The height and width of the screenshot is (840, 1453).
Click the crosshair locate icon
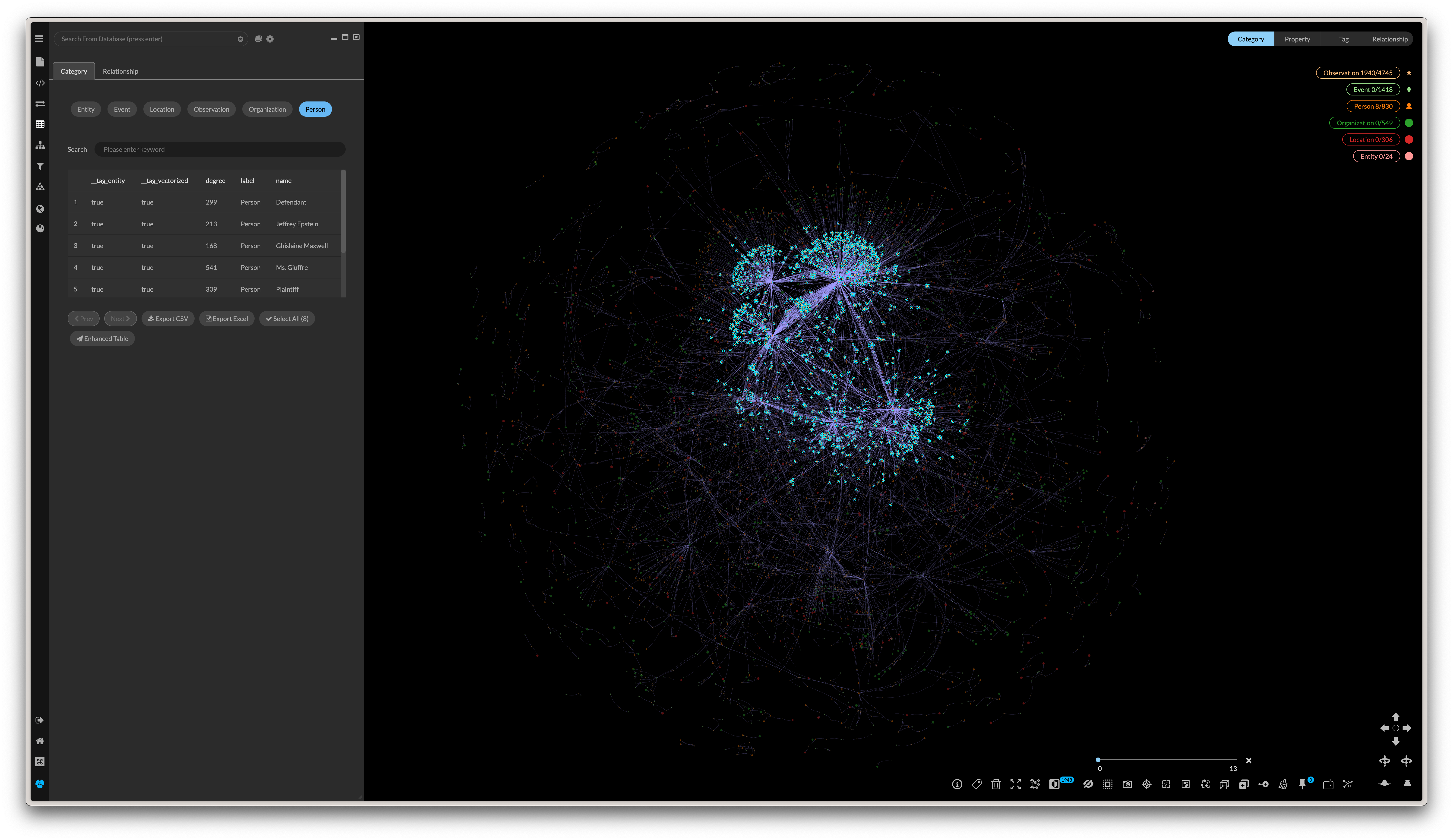tap(1147, 784)
